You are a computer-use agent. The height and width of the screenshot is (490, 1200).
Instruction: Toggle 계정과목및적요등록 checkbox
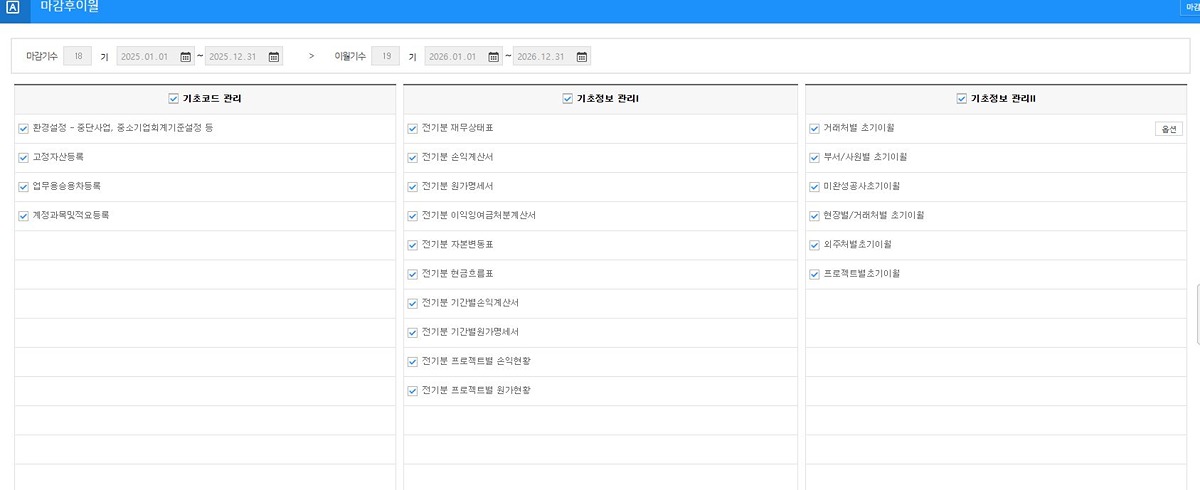23,215
